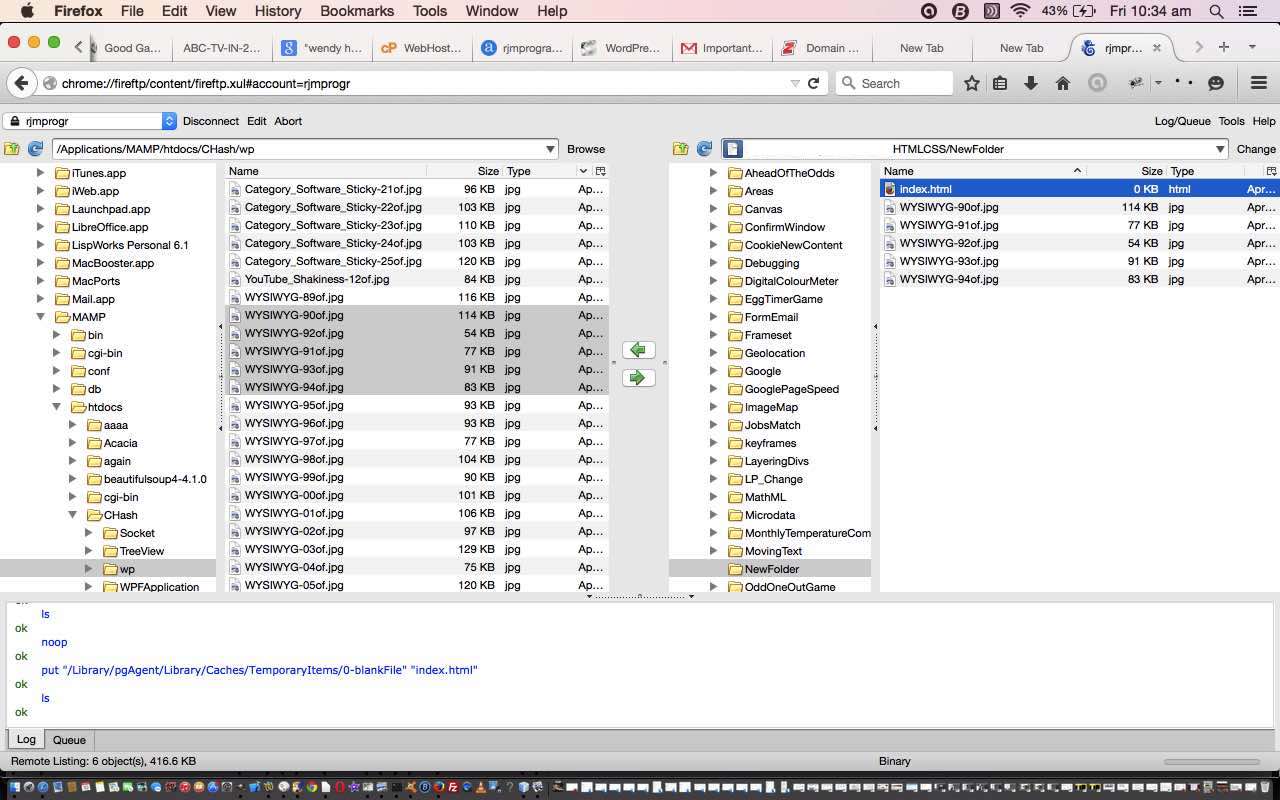Switch to the WebHost browser tab
The image size is (1280, 800).
pyautogui.click(x=421, y=47)
